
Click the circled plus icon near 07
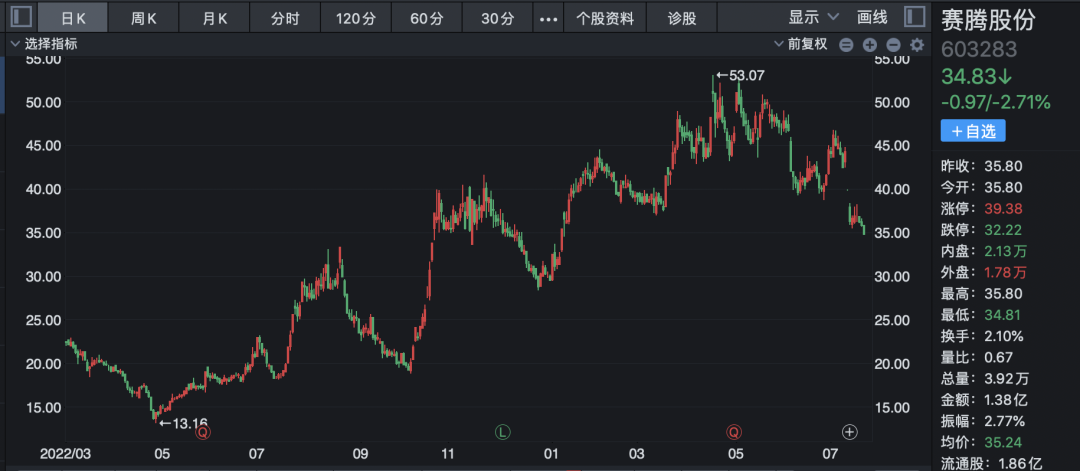pos(850,432)
